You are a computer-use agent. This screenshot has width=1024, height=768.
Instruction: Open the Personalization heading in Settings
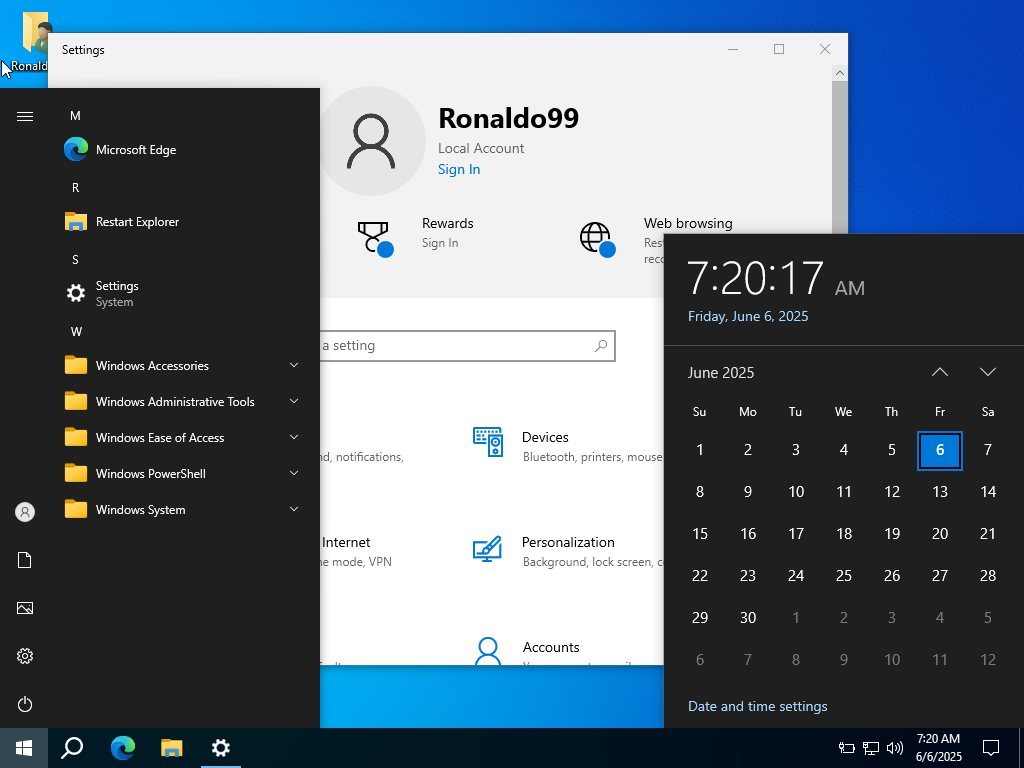tap(568, 543)
